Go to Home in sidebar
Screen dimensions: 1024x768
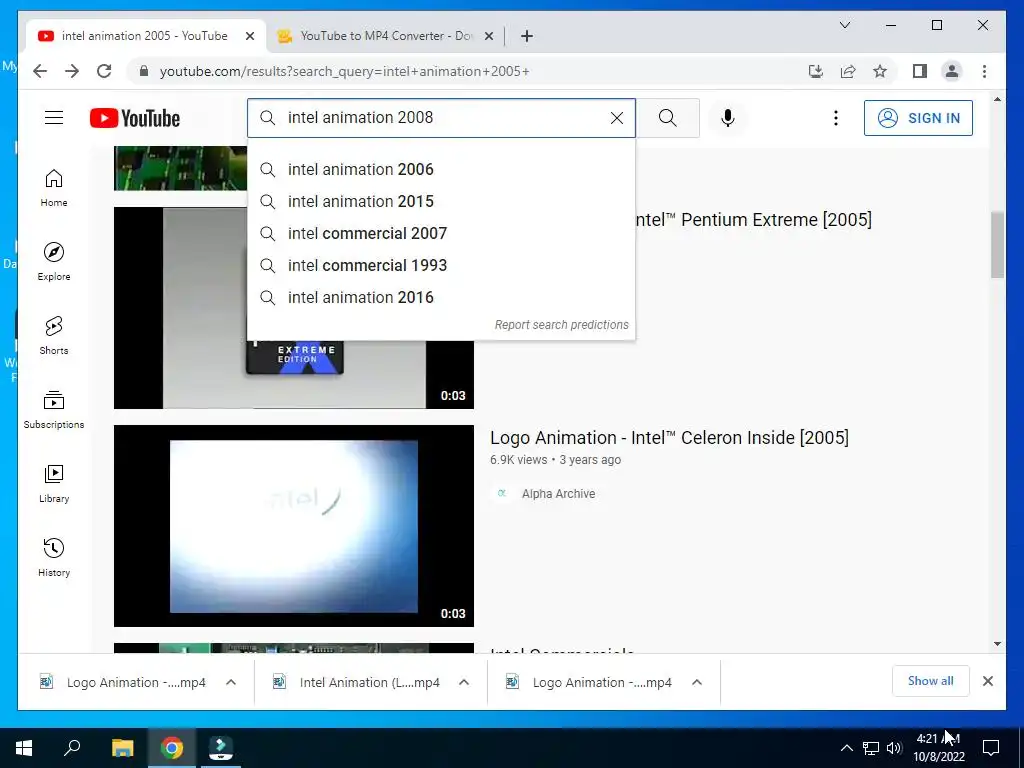click(54, 188)
